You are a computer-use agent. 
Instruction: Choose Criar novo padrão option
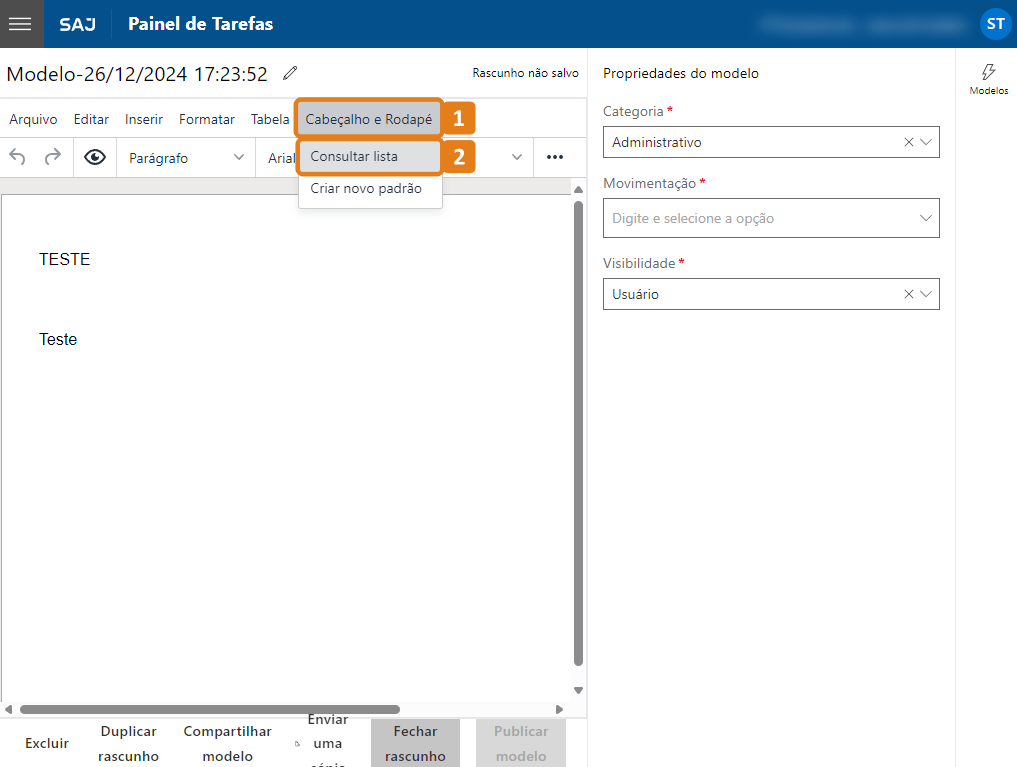tap(366, 188)
